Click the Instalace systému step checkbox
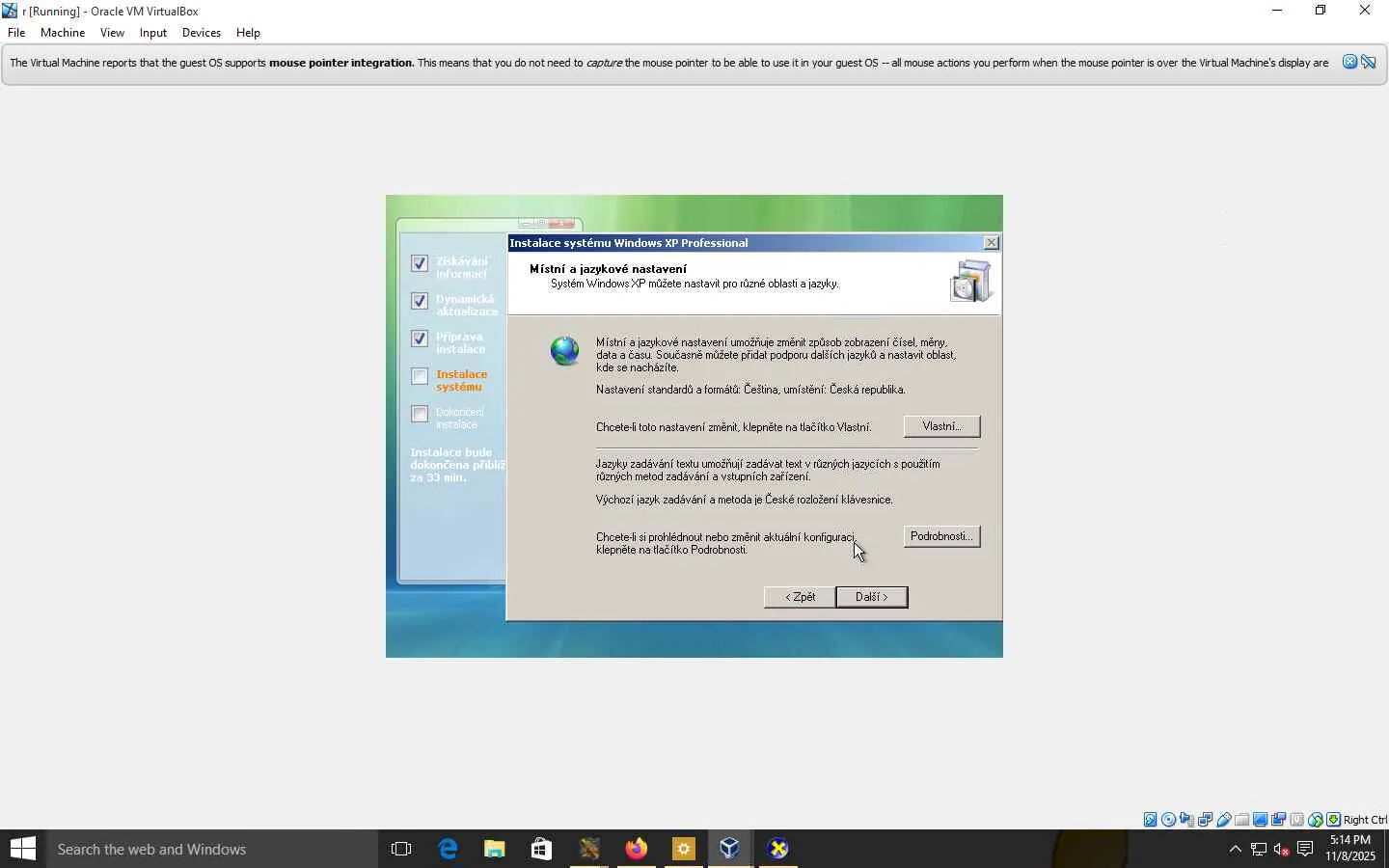 (420, 376)
